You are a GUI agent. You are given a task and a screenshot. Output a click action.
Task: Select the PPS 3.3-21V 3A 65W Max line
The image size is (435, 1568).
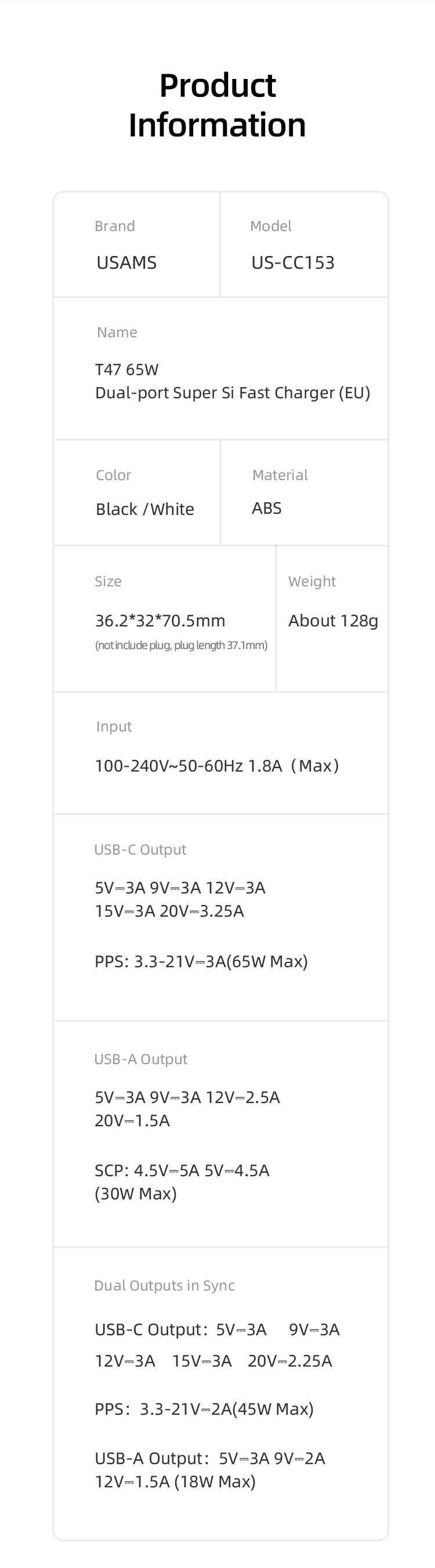(201, 962)
